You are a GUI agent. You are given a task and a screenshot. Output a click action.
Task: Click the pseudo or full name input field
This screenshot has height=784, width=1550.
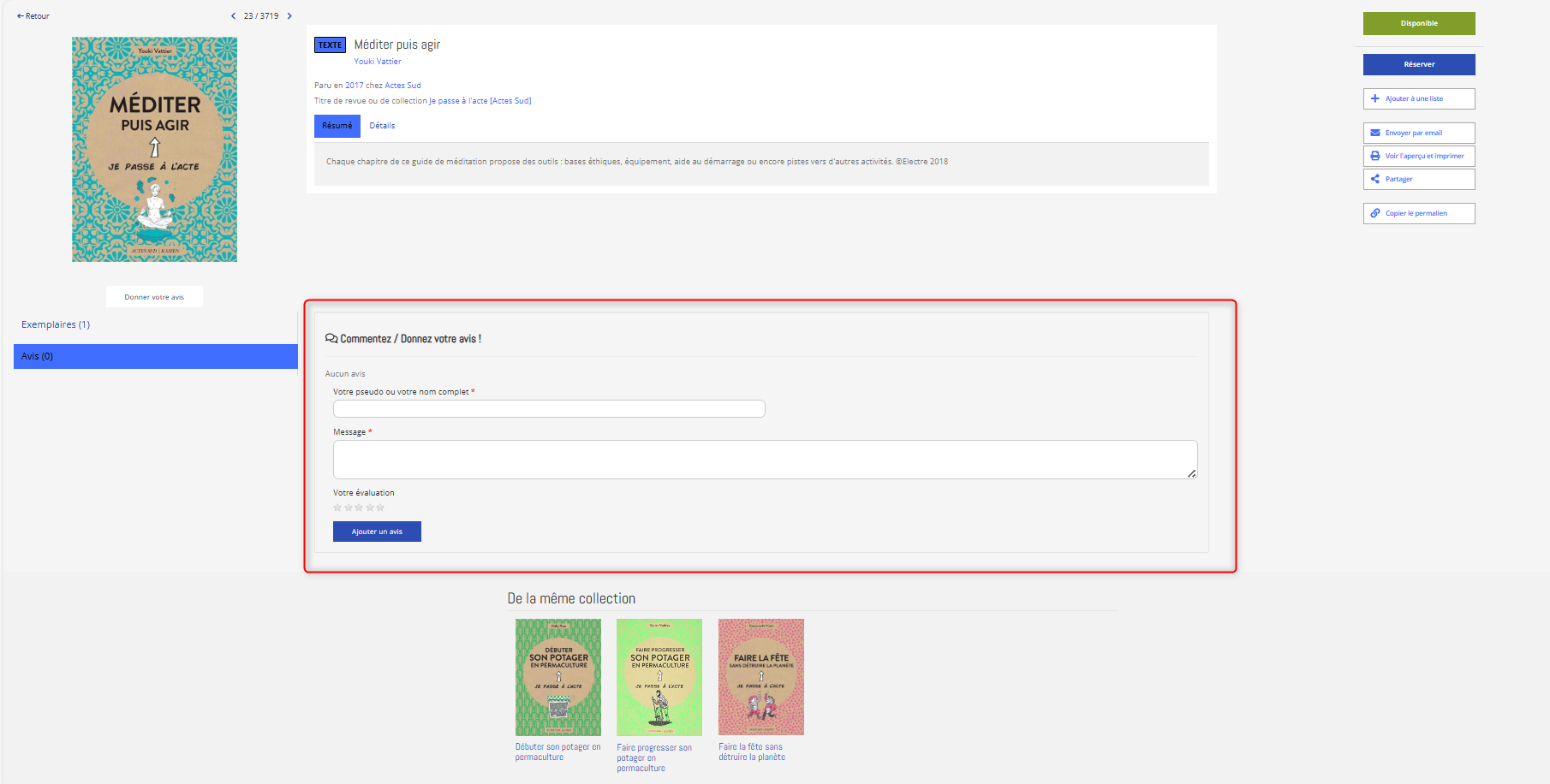coord(549,409)
